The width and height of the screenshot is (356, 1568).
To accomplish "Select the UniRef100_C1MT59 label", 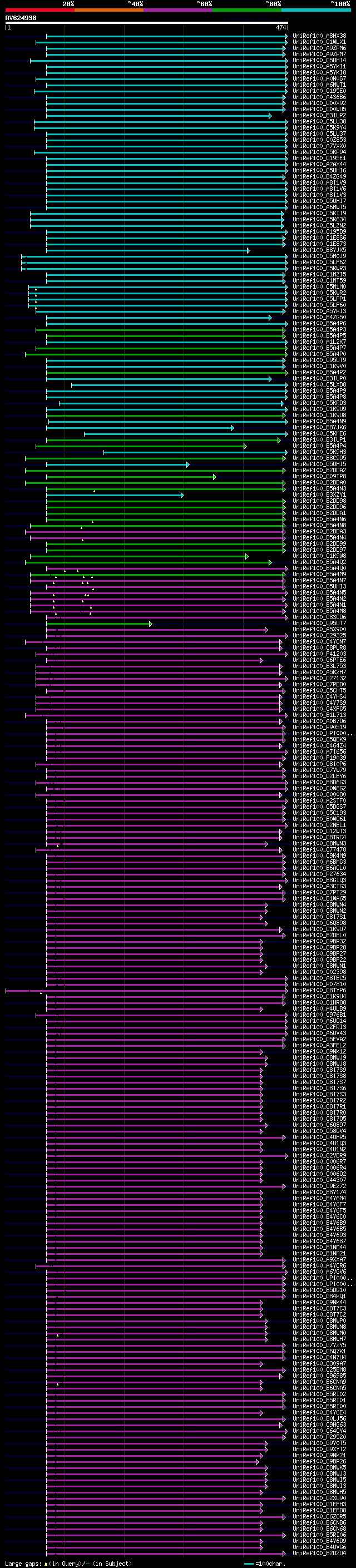I will coord(319,280).
